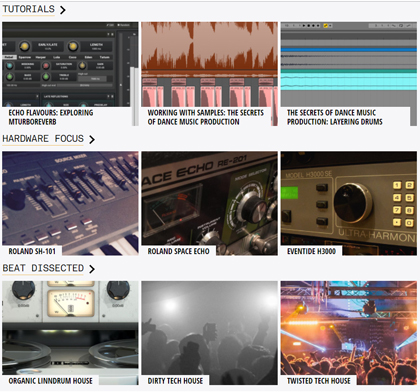
Task: Select Working With Samples article title
Action: tap(206, 117)
